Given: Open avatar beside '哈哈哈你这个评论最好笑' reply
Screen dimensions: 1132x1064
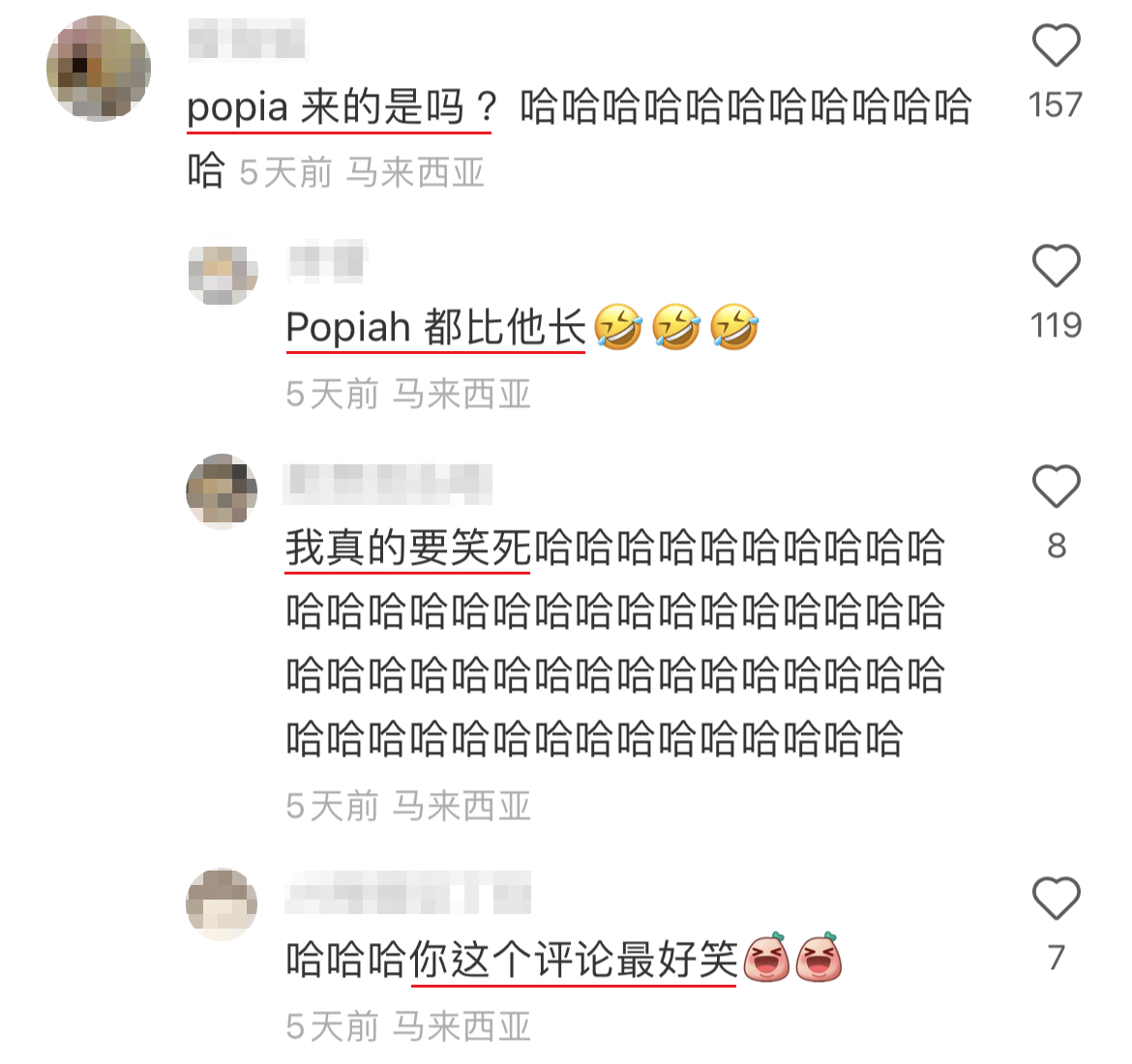Looking at the screenshot, I should point(222,904).
